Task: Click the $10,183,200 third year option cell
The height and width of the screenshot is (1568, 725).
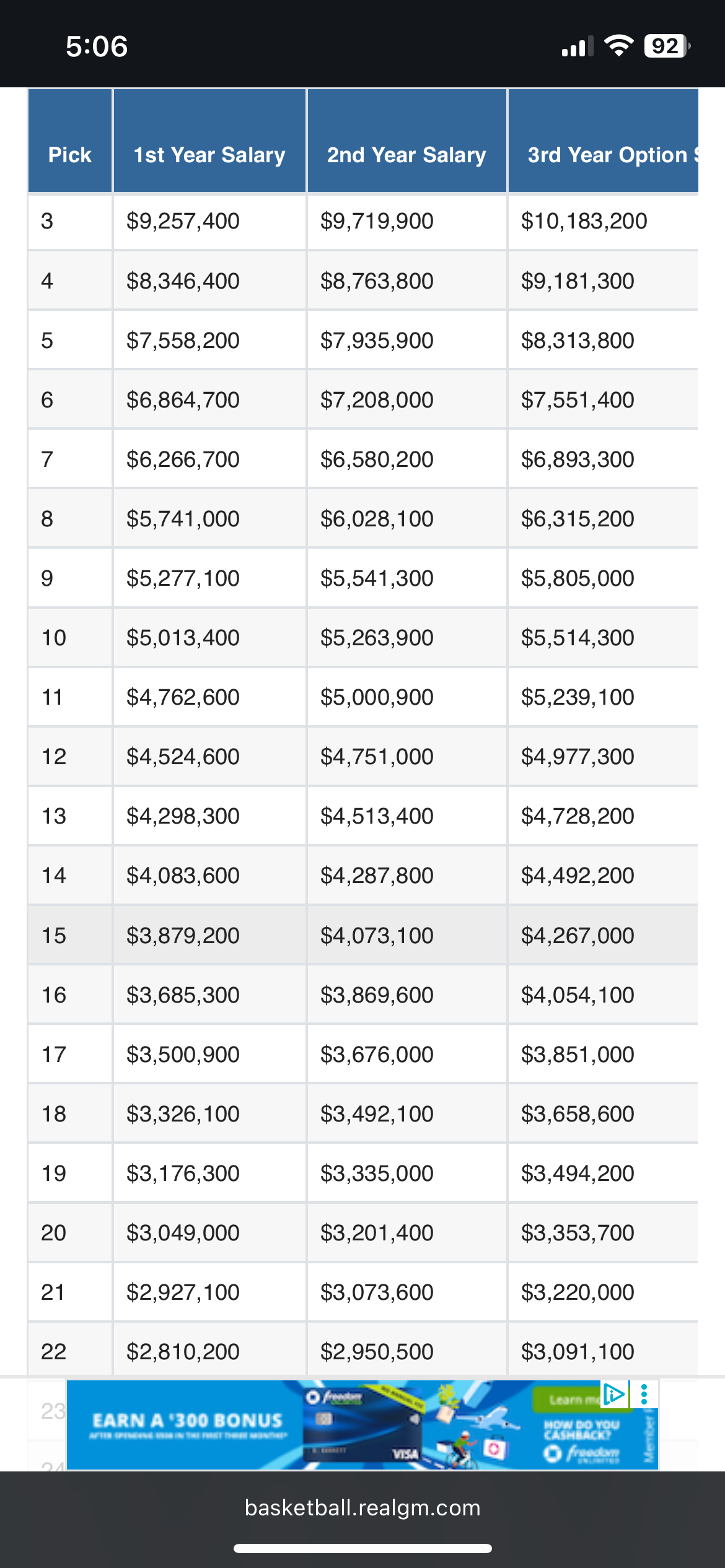Action: [x=584, y=221]
